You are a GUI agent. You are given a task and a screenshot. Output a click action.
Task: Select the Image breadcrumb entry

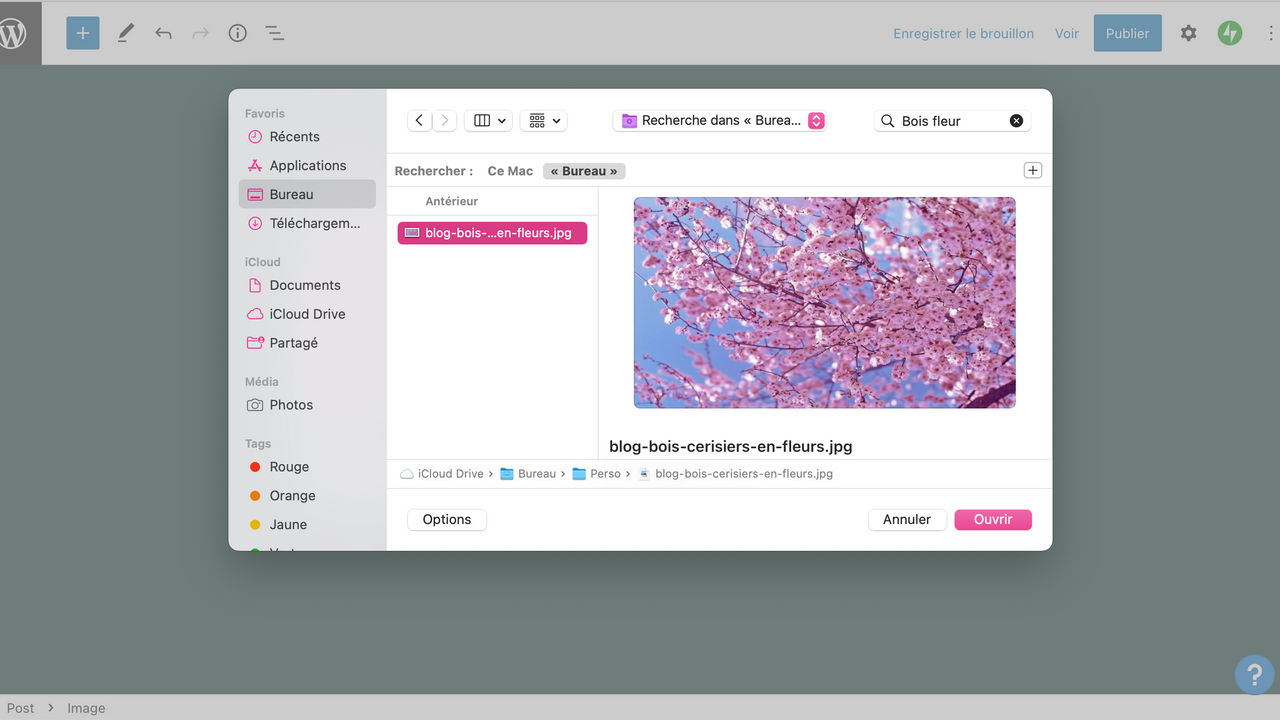(86, 707)
